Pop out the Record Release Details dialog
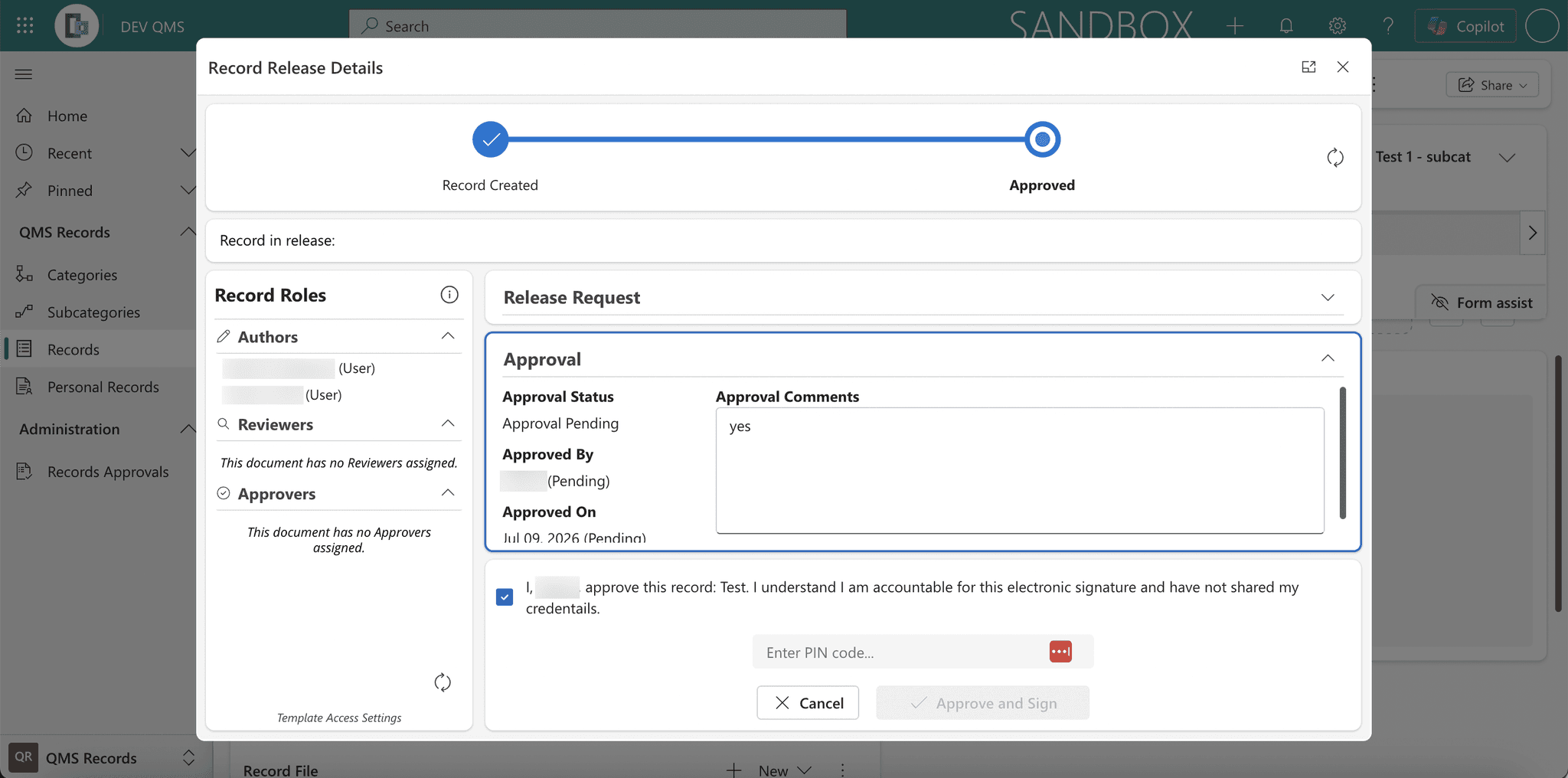This screenshot has height=778, width=1568. 1308,67
